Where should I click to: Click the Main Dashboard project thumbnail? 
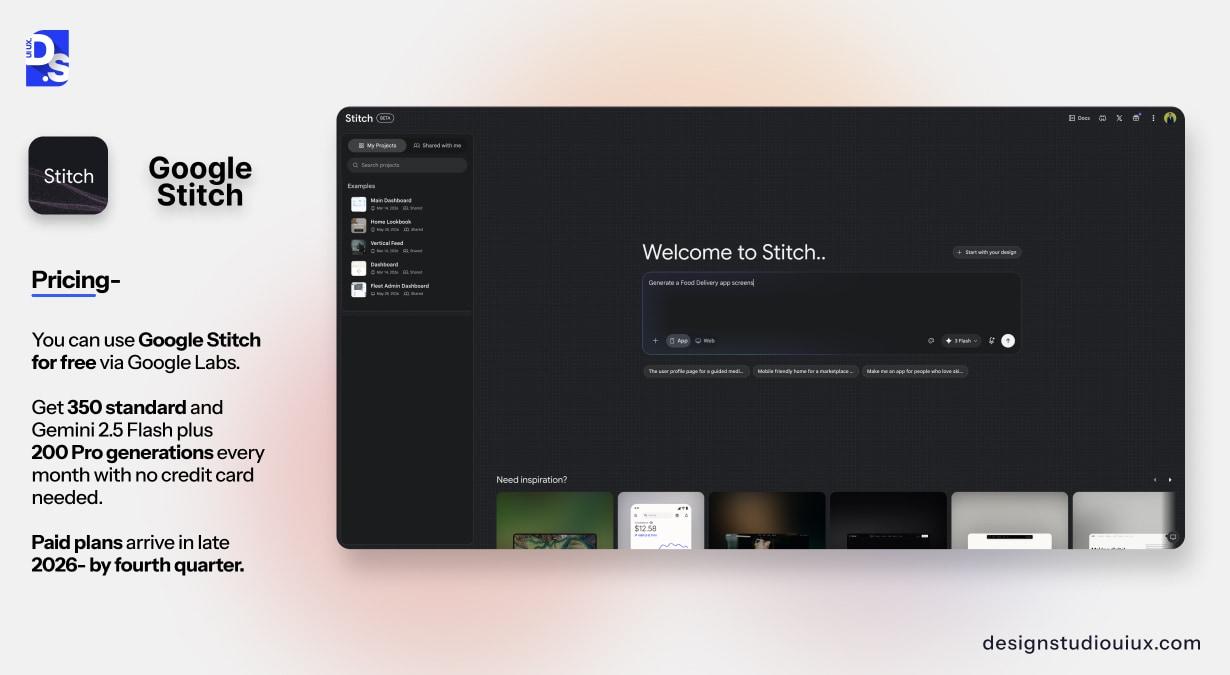pyautogui.click(x=358, y=204)
